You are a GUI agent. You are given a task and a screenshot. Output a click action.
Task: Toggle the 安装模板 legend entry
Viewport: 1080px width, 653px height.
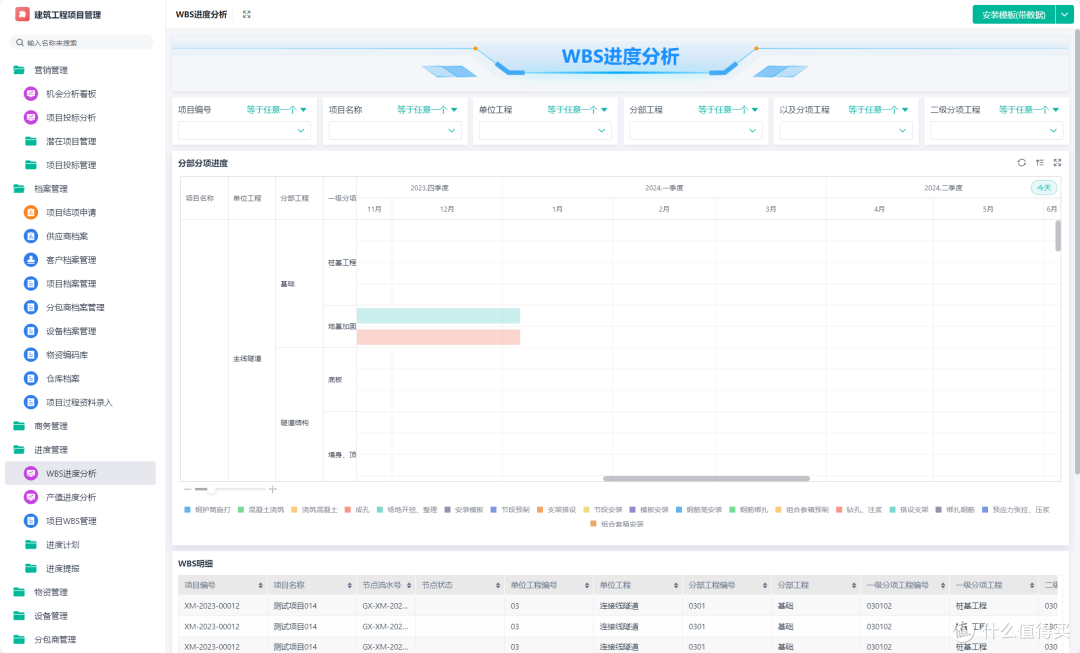pos(464,510)
